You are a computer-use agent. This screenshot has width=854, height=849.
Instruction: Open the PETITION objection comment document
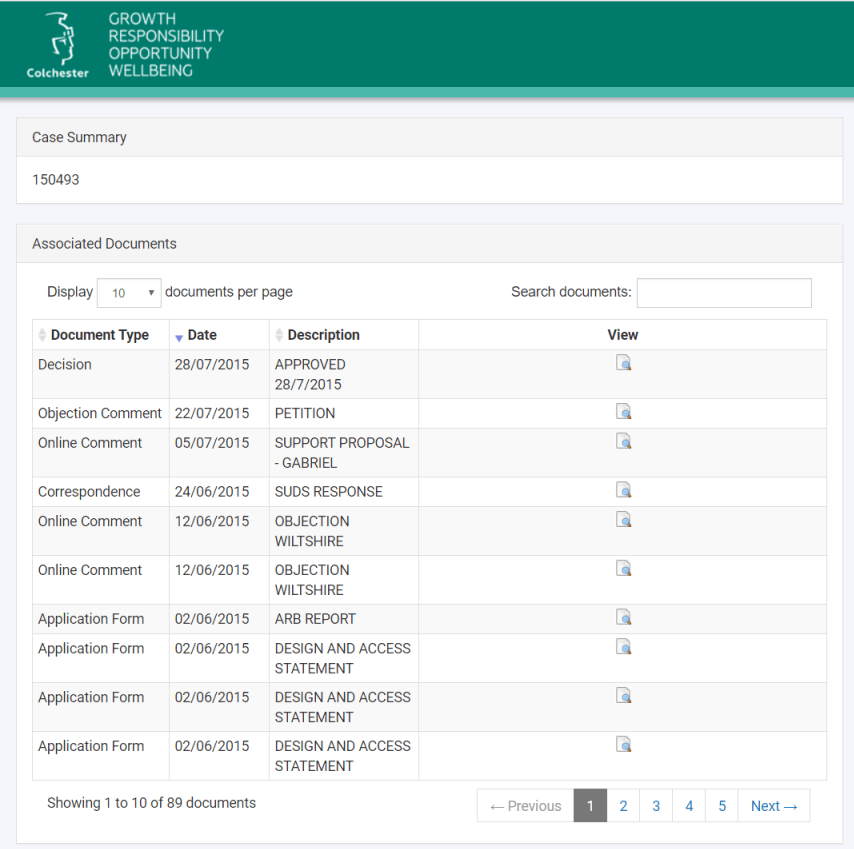(x=623, y=412)
